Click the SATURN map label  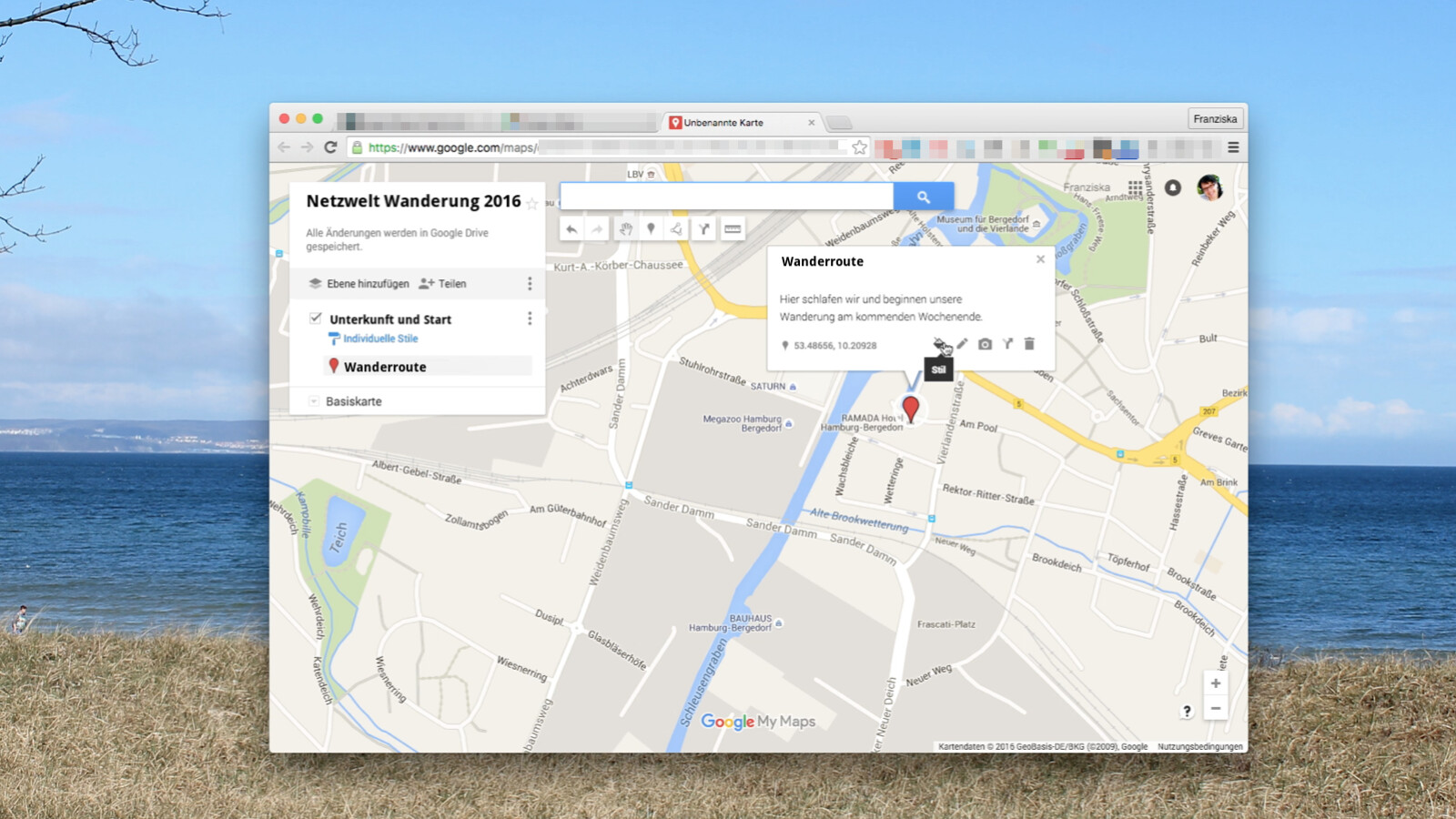(767, 386)
